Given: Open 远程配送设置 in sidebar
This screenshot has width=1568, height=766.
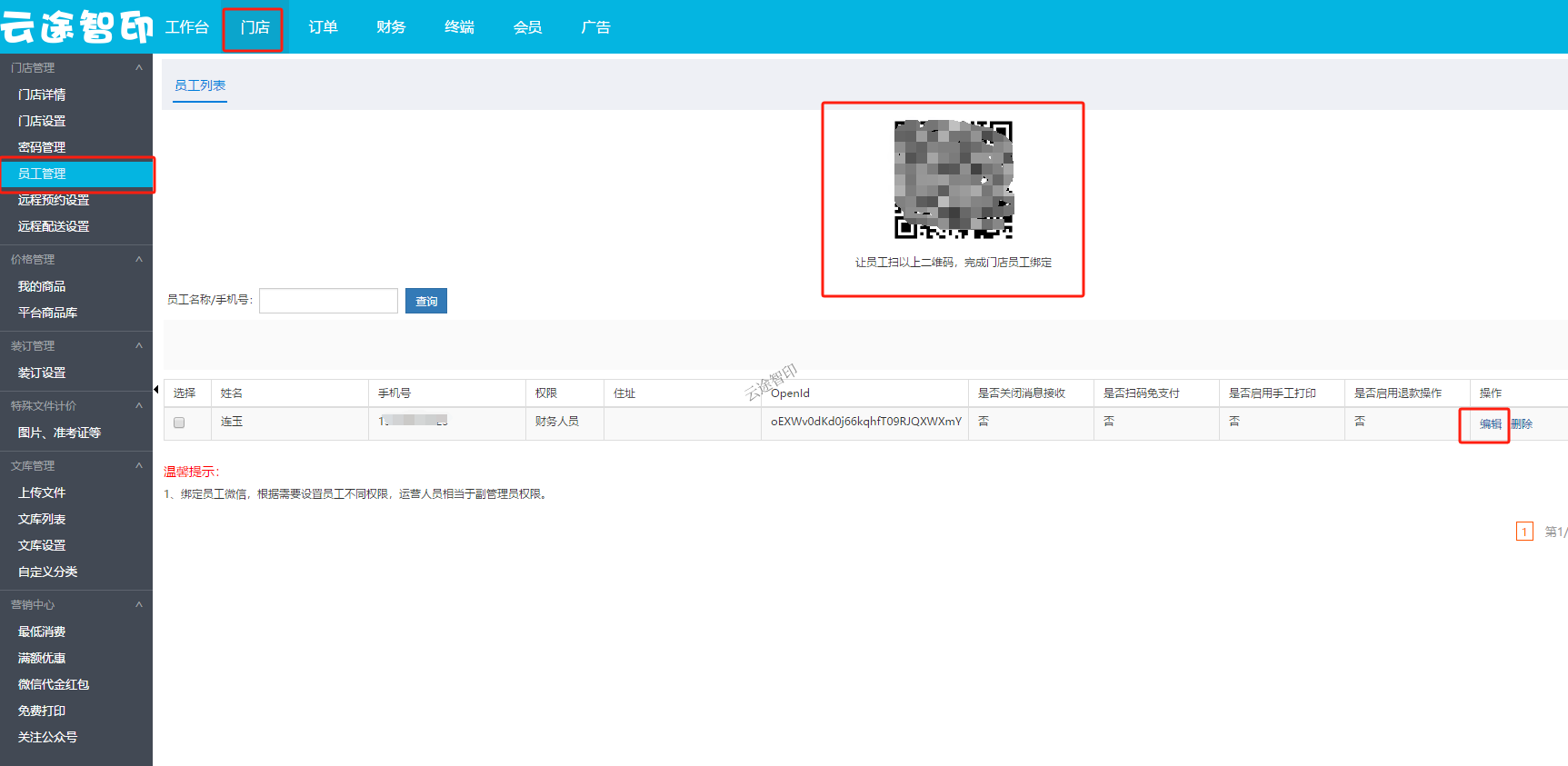Looking at the screenshot, I should (x=54, y=226).
